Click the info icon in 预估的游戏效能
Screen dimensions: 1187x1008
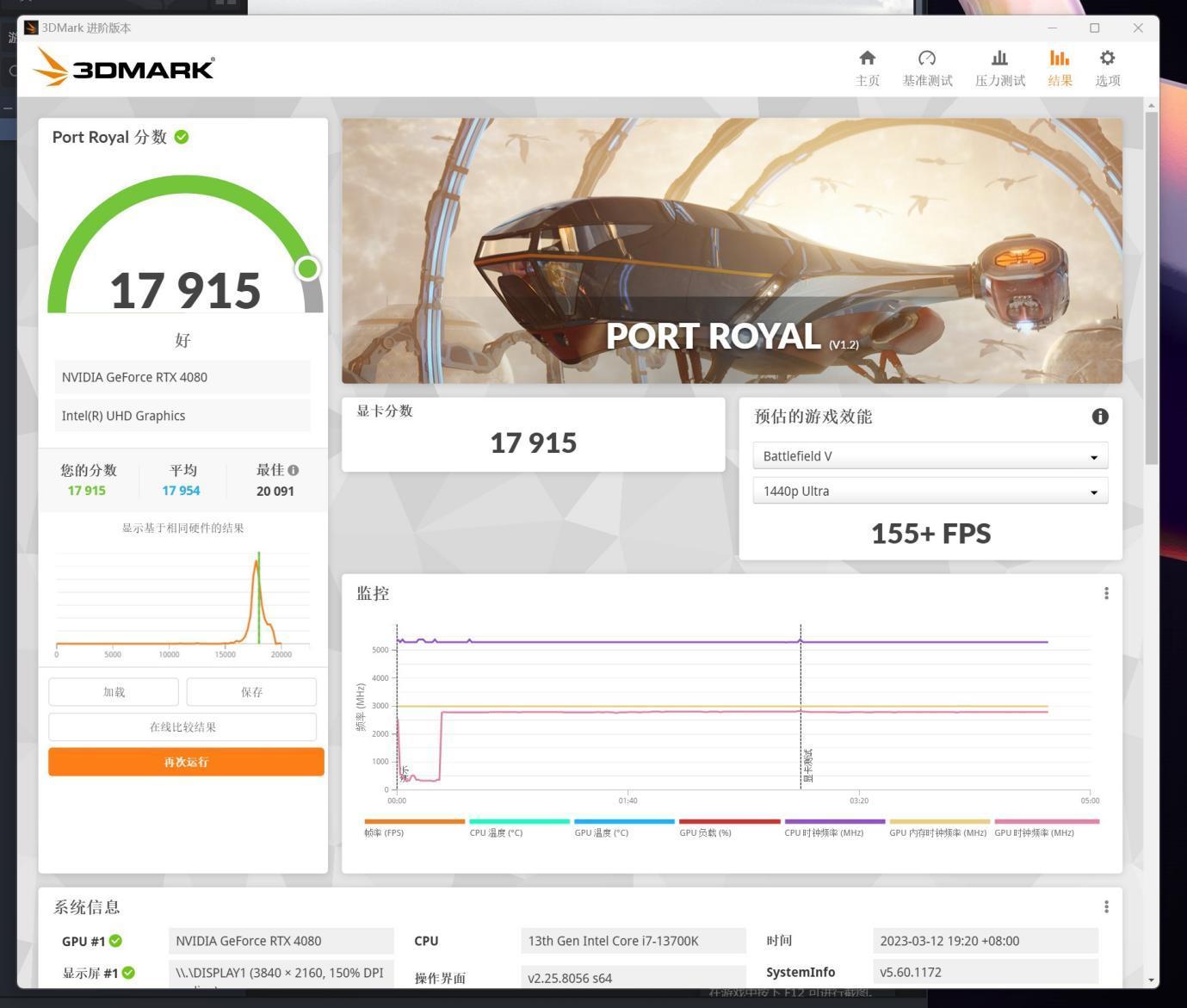(1100, 417)
